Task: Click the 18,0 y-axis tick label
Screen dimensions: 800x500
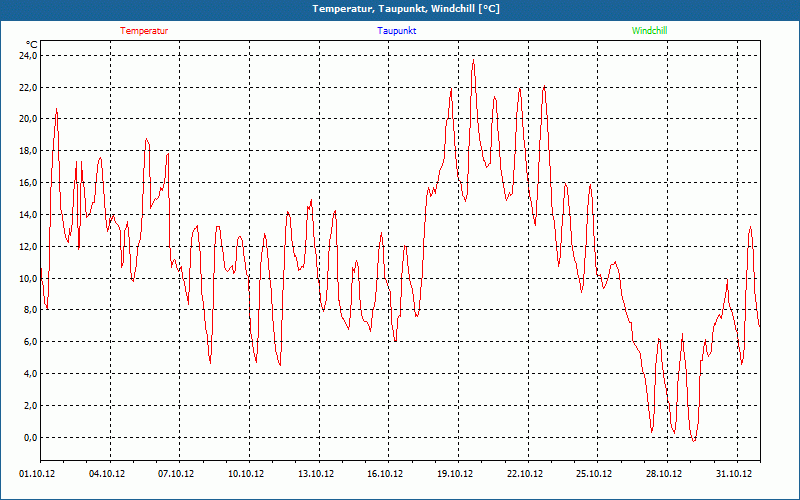Action: coord(27,151)
